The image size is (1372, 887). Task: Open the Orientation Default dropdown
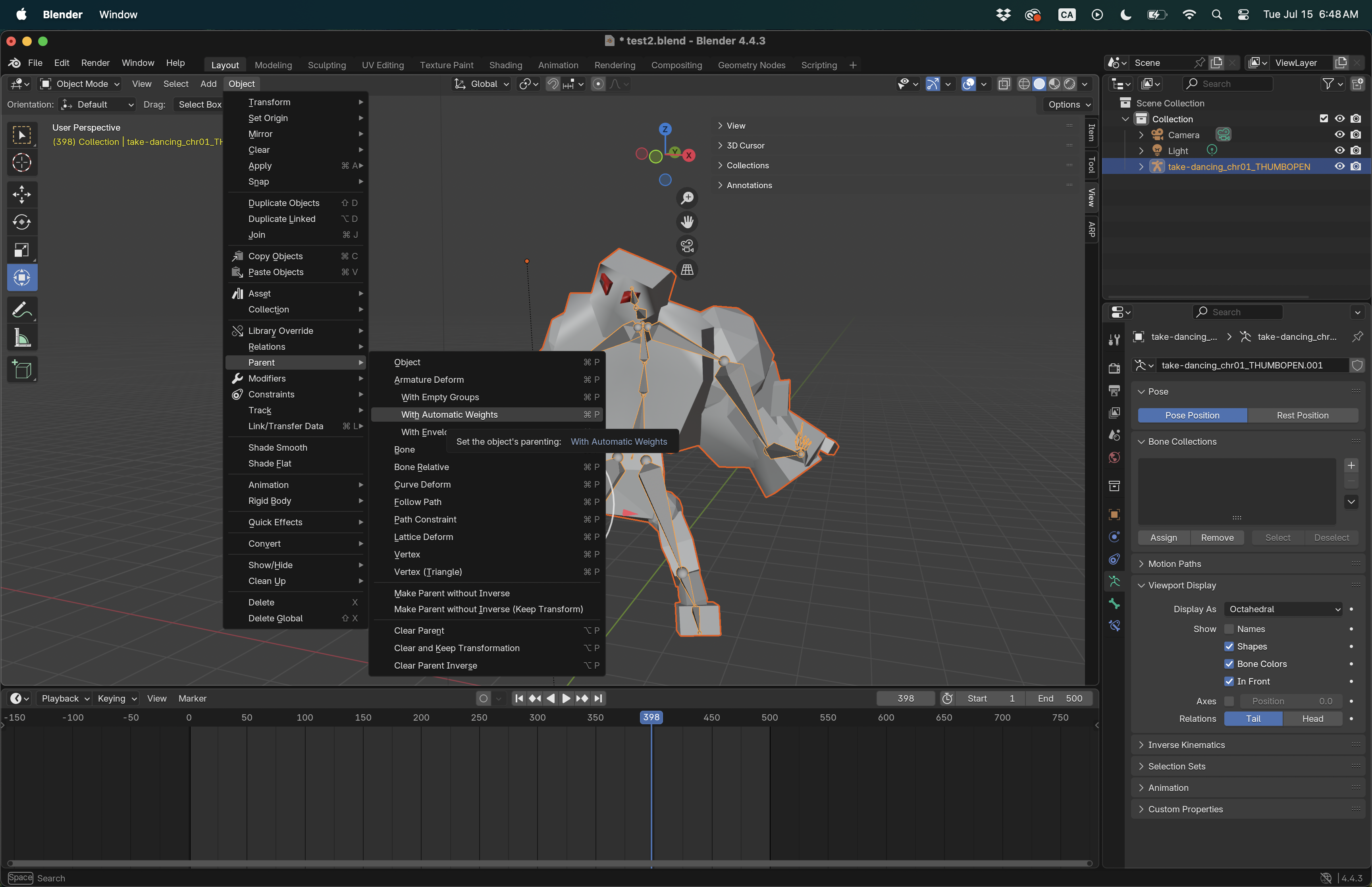tap(97, 104)
